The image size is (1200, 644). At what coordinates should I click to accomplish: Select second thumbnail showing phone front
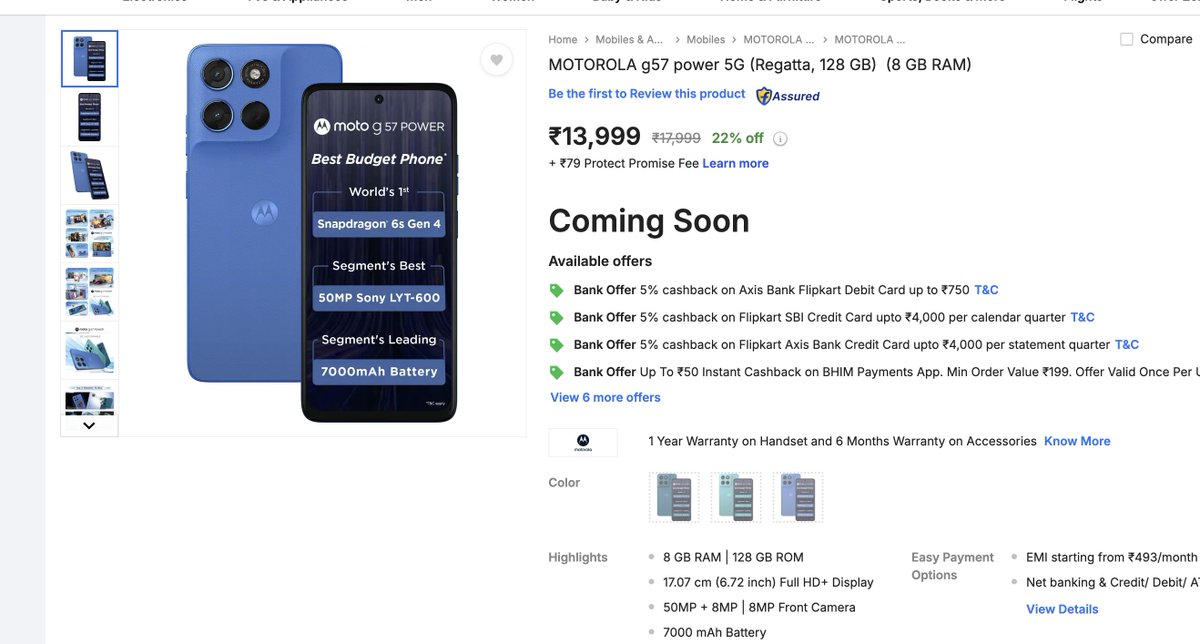89,117
